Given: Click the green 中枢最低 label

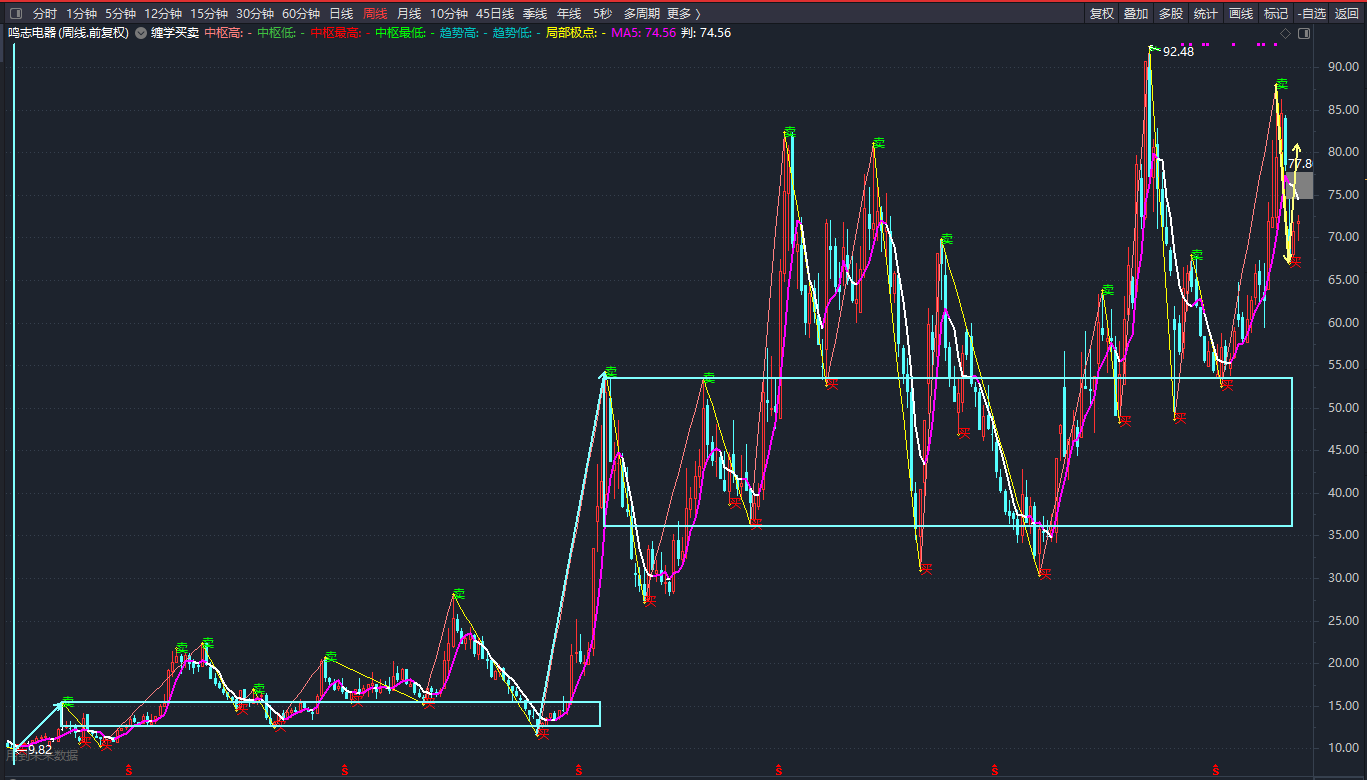Looking at the screenshot, I should click(400, 33).
